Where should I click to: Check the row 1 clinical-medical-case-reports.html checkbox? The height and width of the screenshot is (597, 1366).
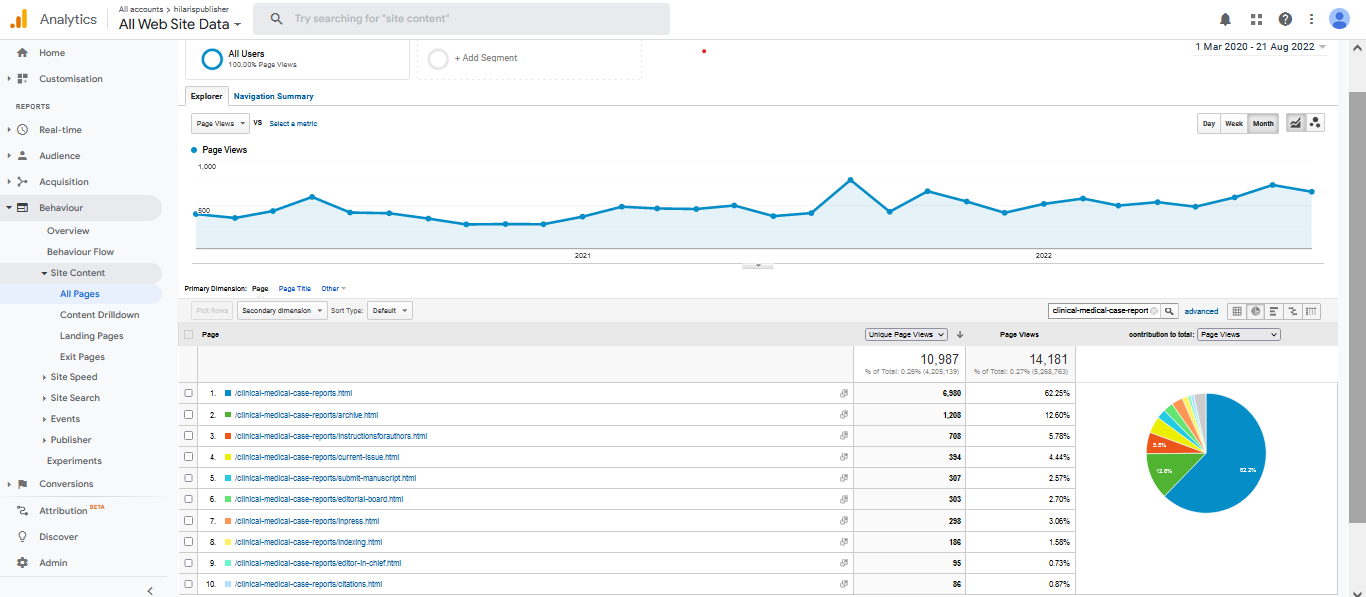point(188,393)
